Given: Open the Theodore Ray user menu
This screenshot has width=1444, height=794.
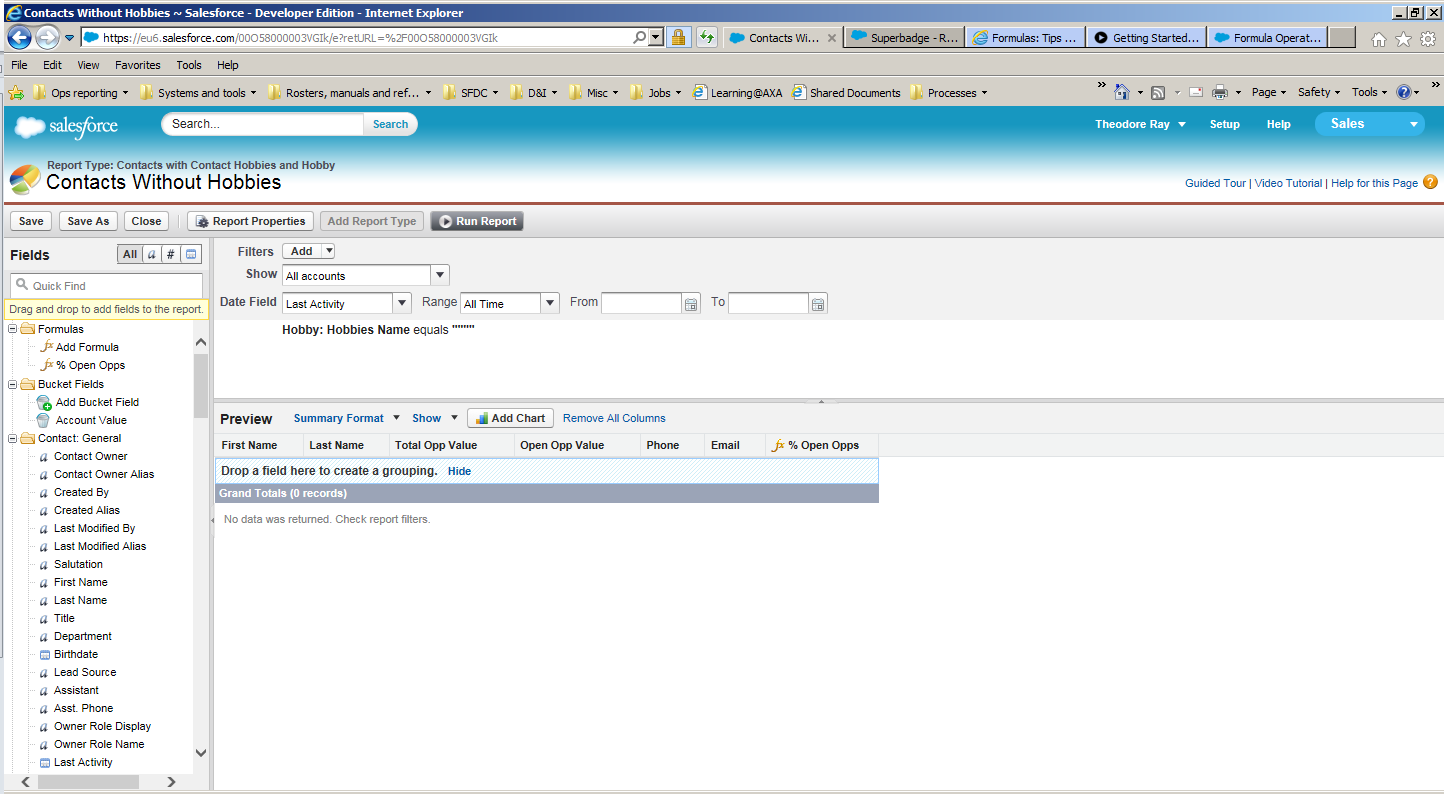Looking at the screenshot, I should (1140, 124).
